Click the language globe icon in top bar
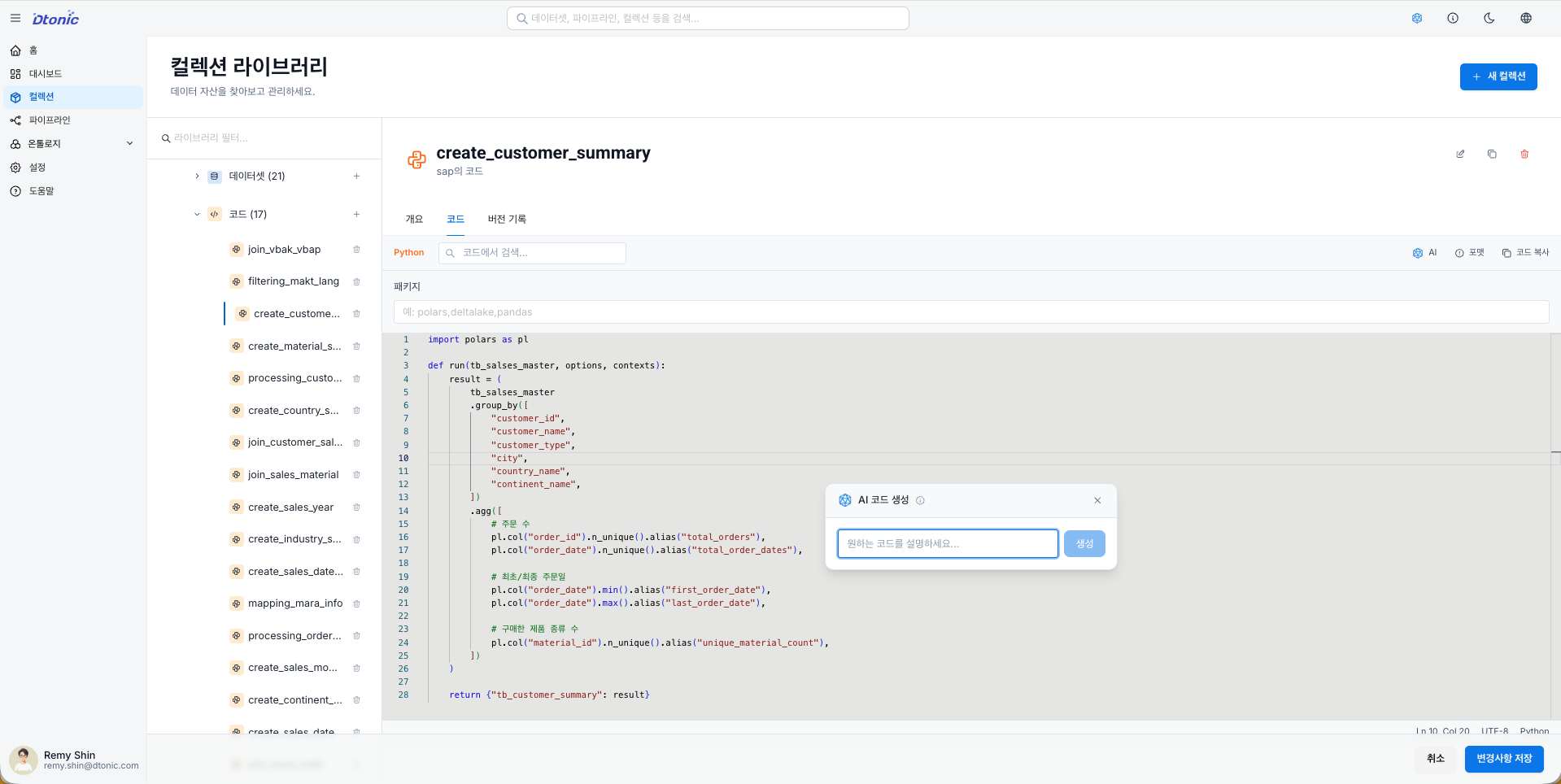1561x784 pixels. coord(1526,18)
